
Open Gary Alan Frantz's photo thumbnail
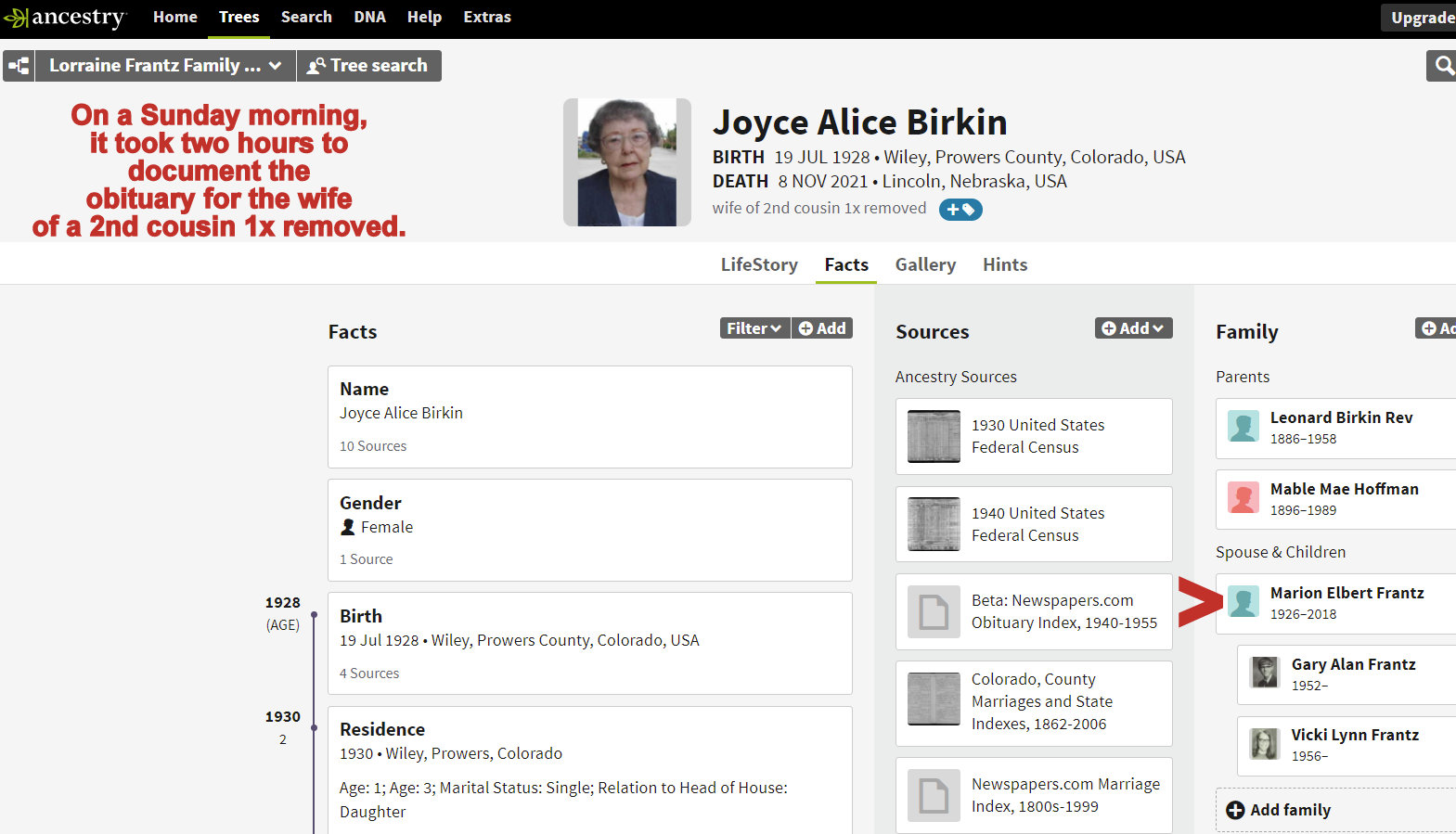click(x=1264, y=673)
